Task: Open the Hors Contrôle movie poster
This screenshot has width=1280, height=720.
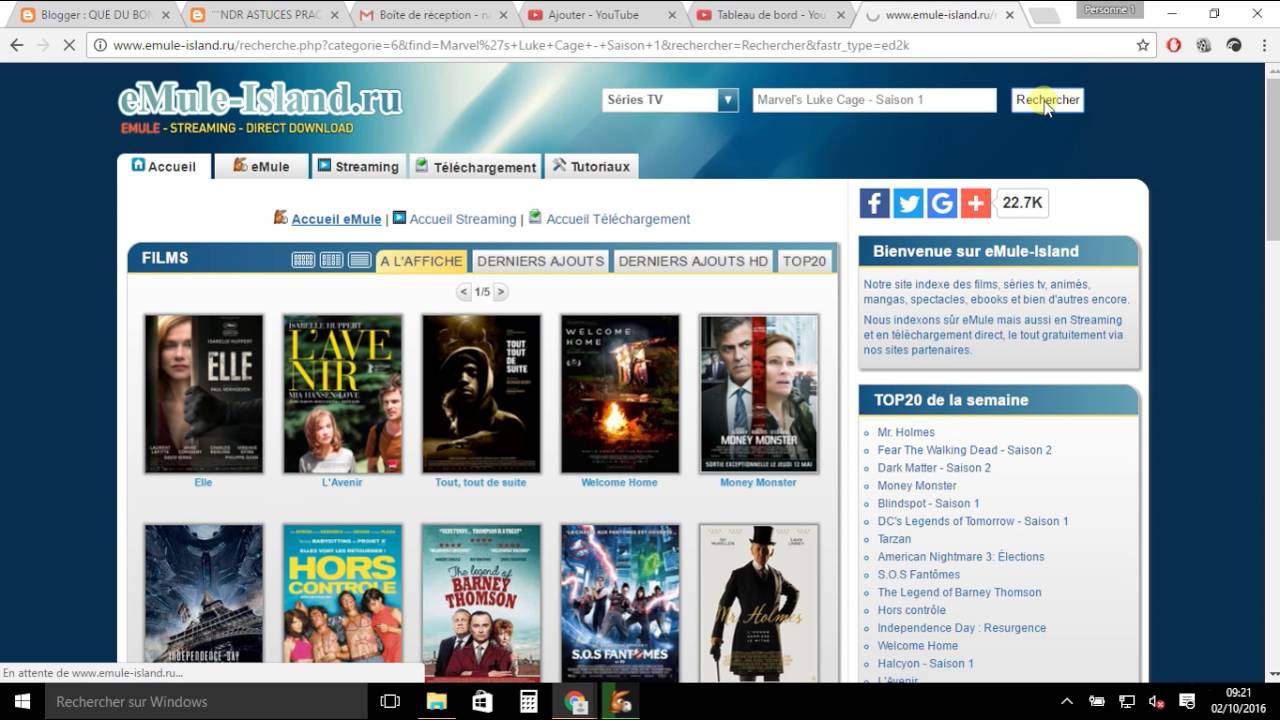Action: pyautogui.click(x=343, y=603)
